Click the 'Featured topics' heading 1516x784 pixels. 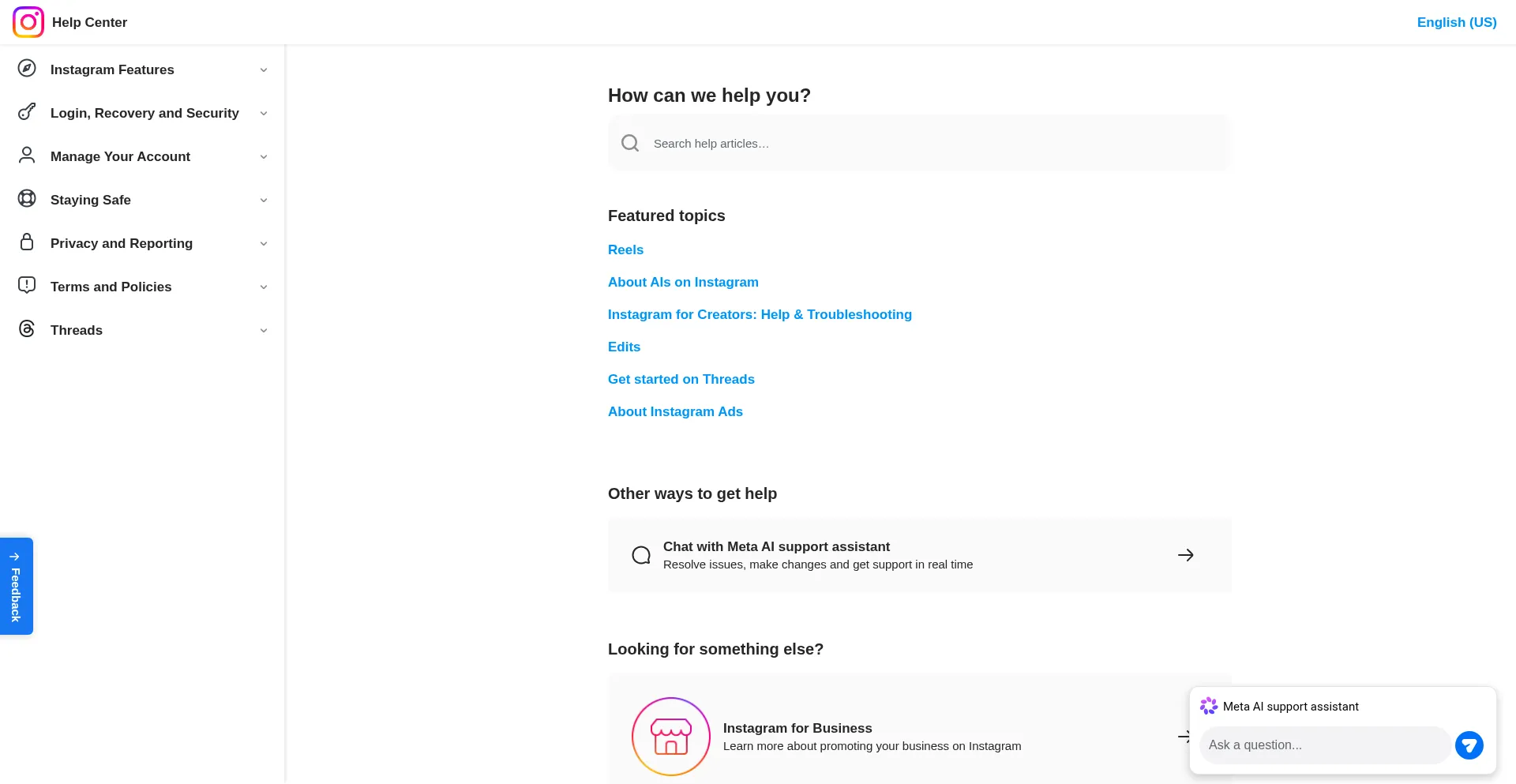pyautogui.click(x=666, y=216)
